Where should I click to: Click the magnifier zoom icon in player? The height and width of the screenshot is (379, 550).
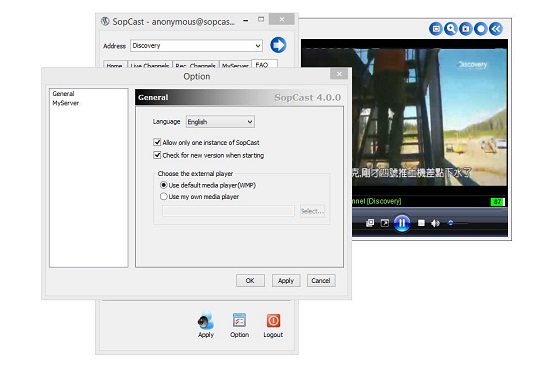(x=451, y=29)
